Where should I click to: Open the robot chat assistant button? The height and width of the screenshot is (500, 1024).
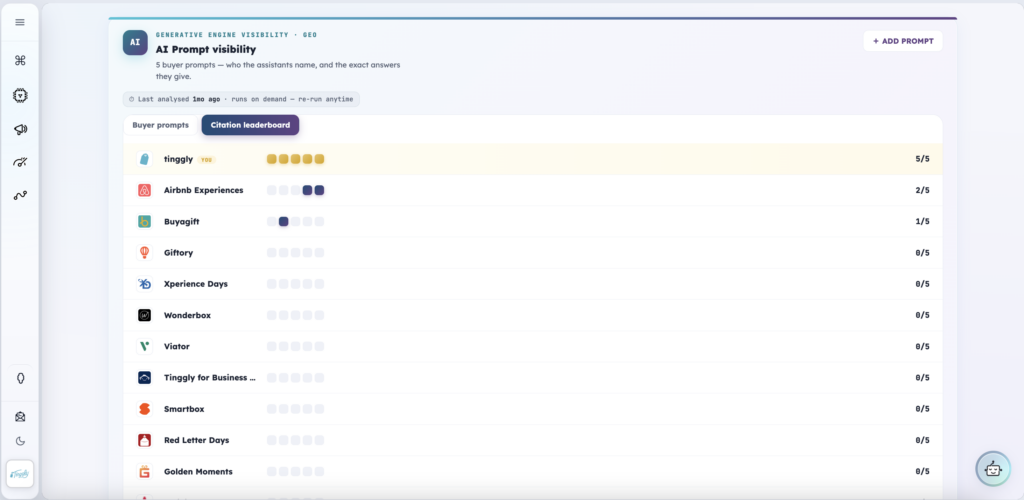point(993,469)
